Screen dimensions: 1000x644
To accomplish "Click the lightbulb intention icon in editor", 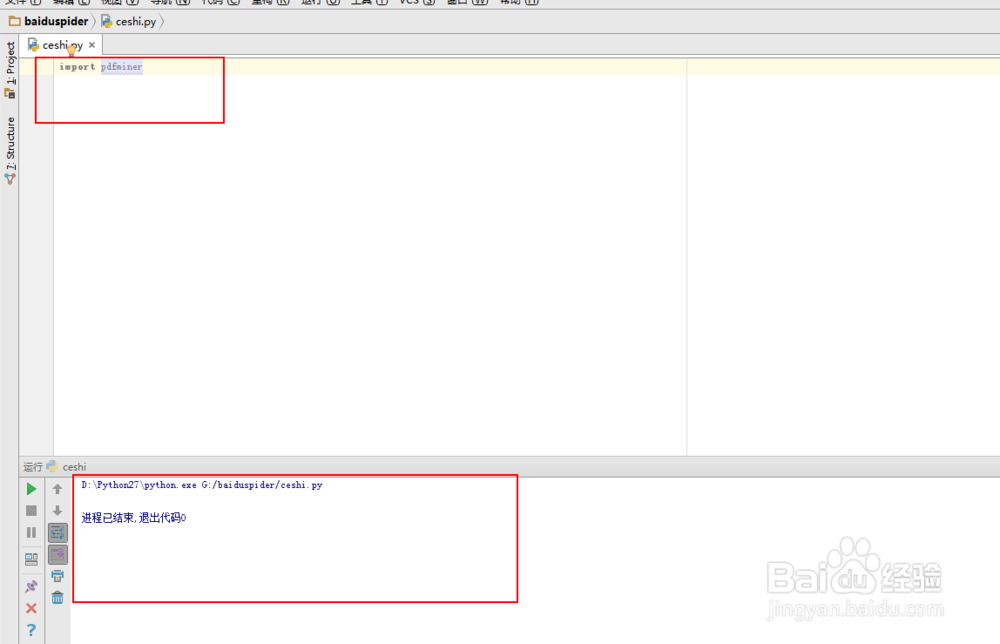I will pos(71,51).
